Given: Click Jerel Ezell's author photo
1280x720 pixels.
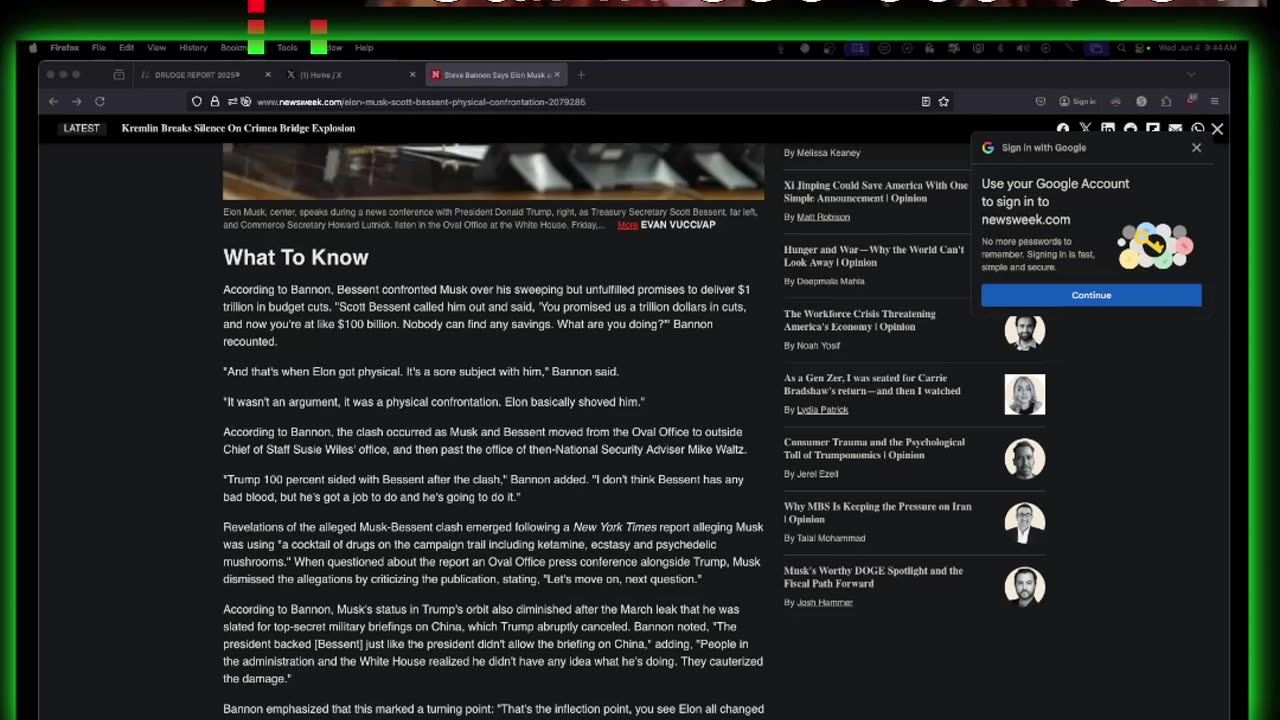Looking at the screenshot, I should [x=1024, y=458].
